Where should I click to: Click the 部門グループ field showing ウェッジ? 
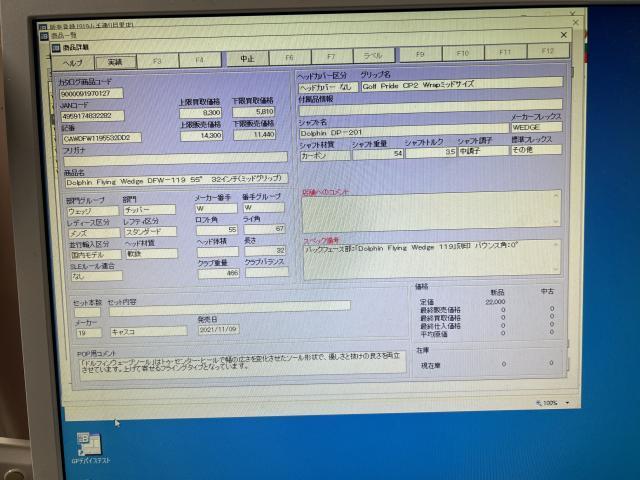coord(93,211)
